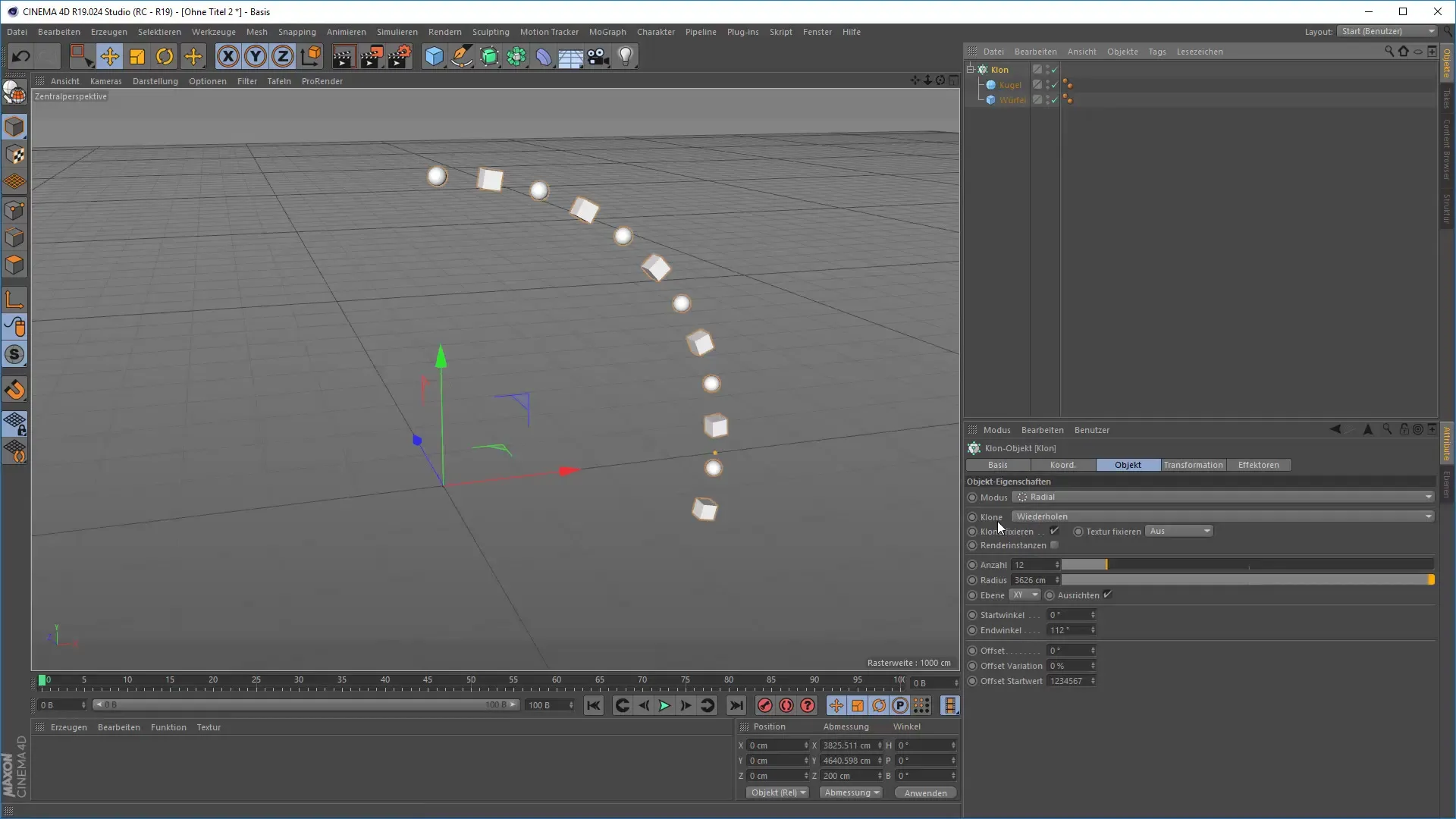
Task: Open the Objekt (Rel) dropdown
Action: [x=778, y=792]
